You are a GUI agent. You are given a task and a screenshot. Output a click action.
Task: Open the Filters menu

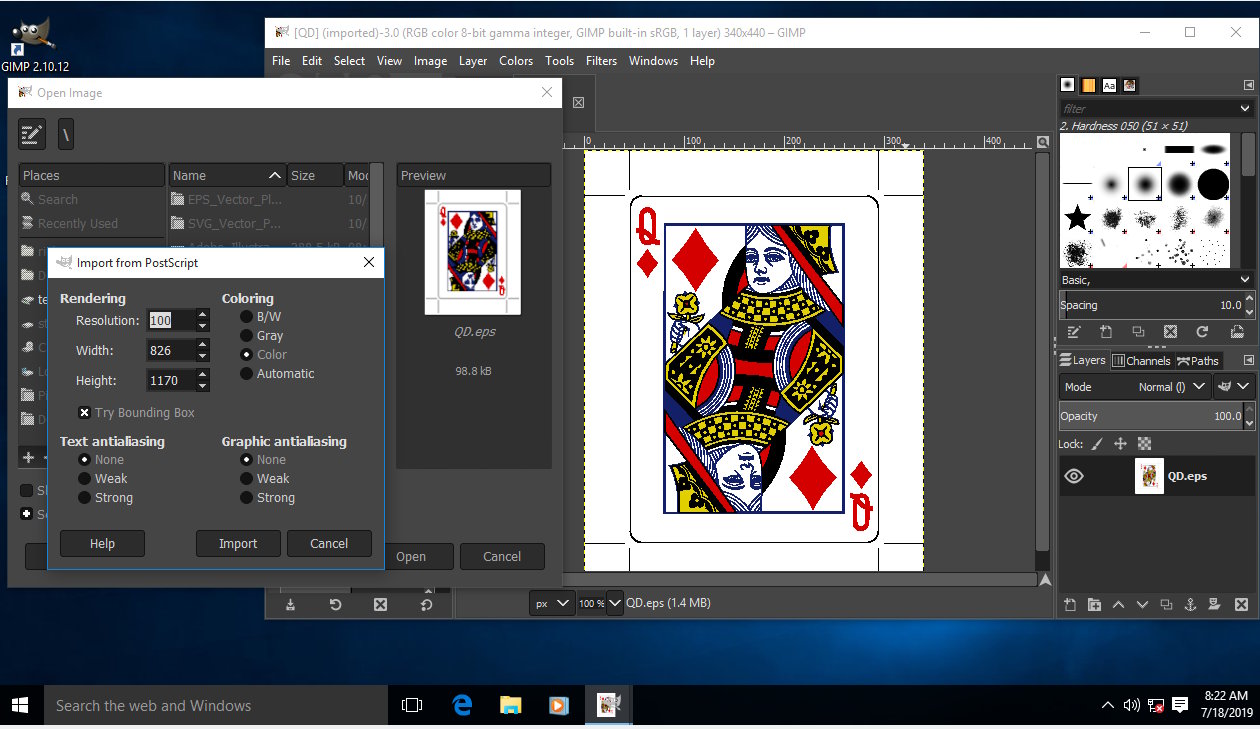(x=601, y=61)
